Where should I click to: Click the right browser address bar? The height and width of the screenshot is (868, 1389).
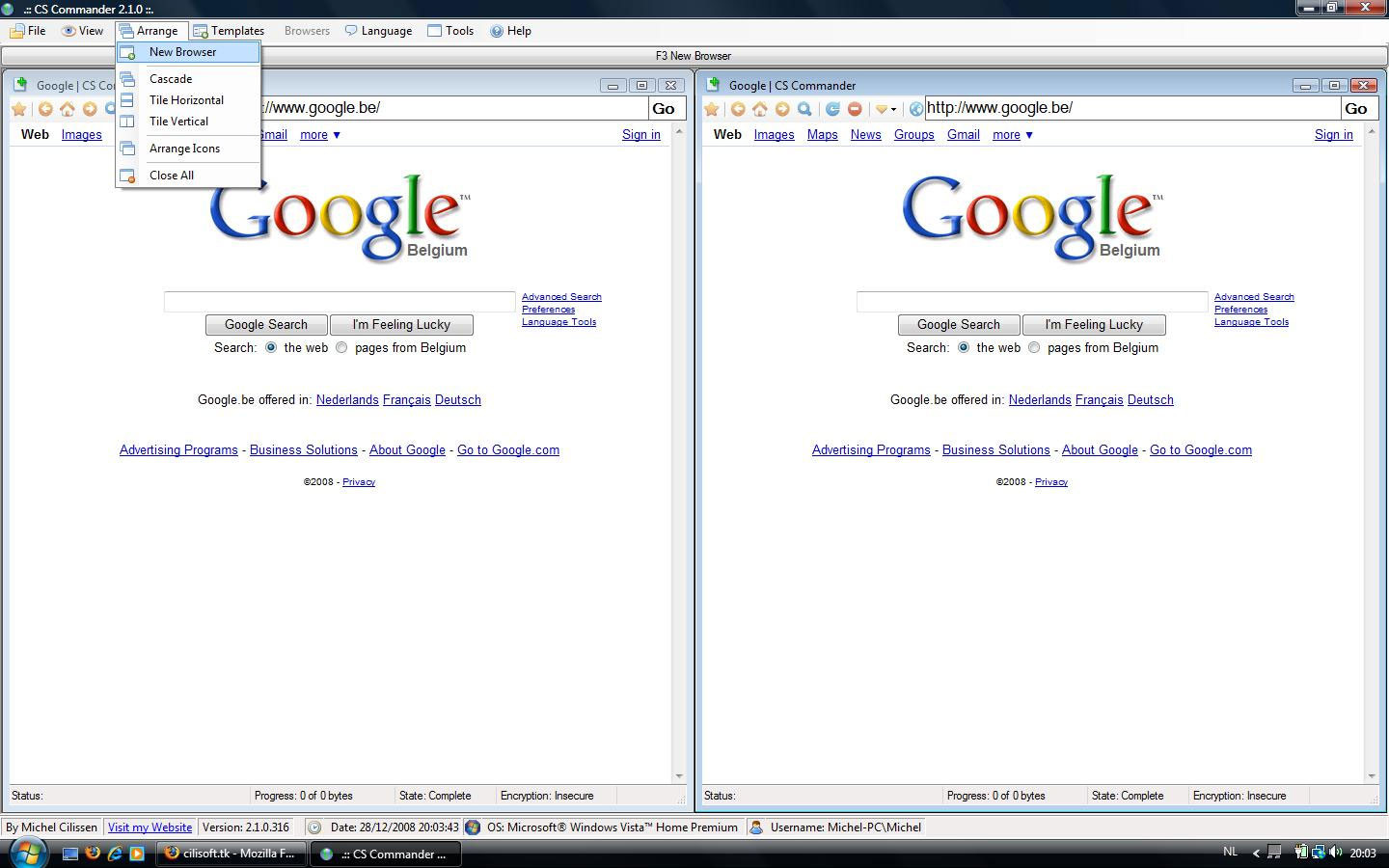pos(1132,108)
